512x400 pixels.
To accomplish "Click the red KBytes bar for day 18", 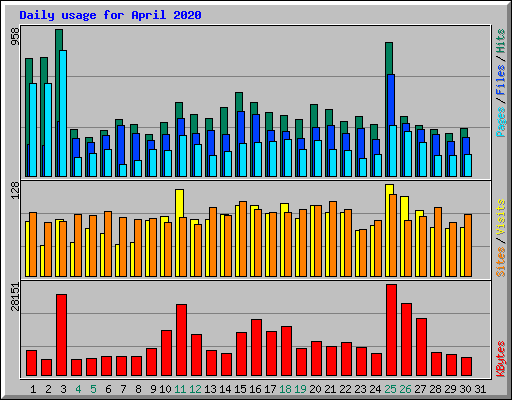I will pos(286,351).
